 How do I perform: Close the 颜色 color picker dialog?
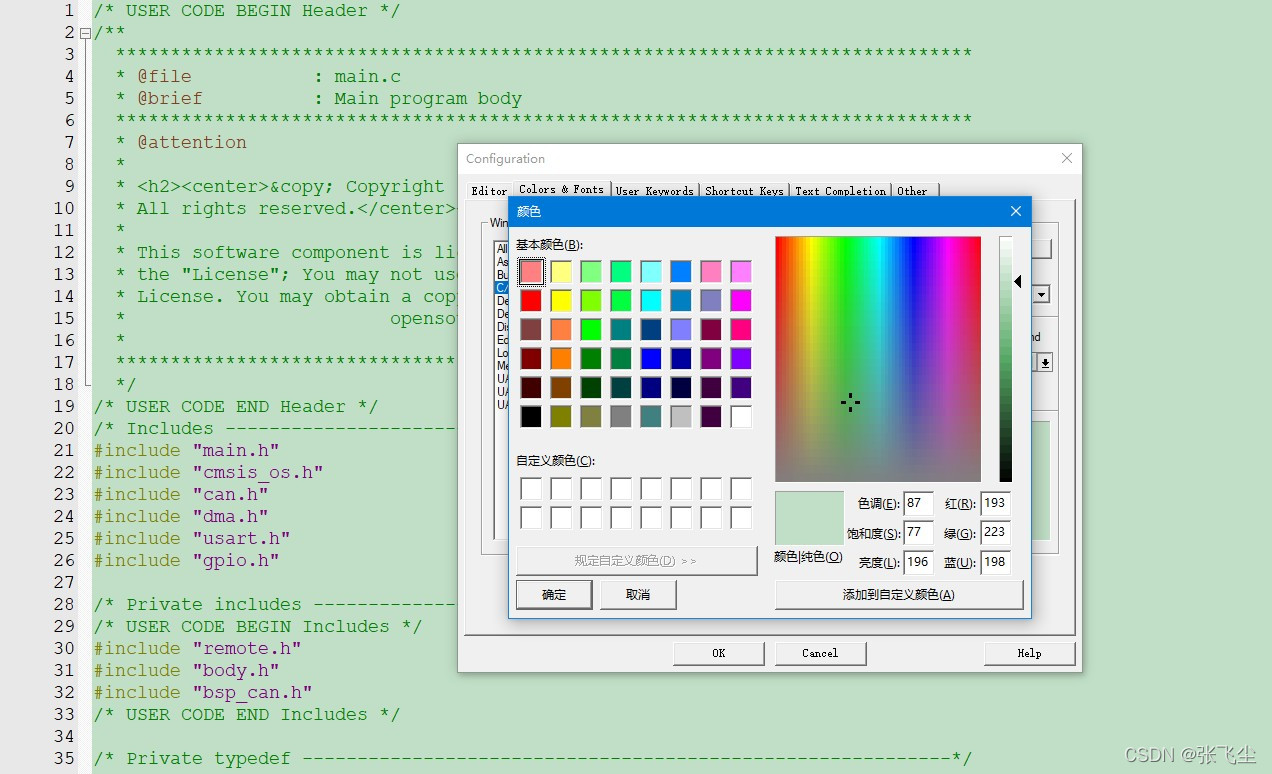coord(1016,211)
